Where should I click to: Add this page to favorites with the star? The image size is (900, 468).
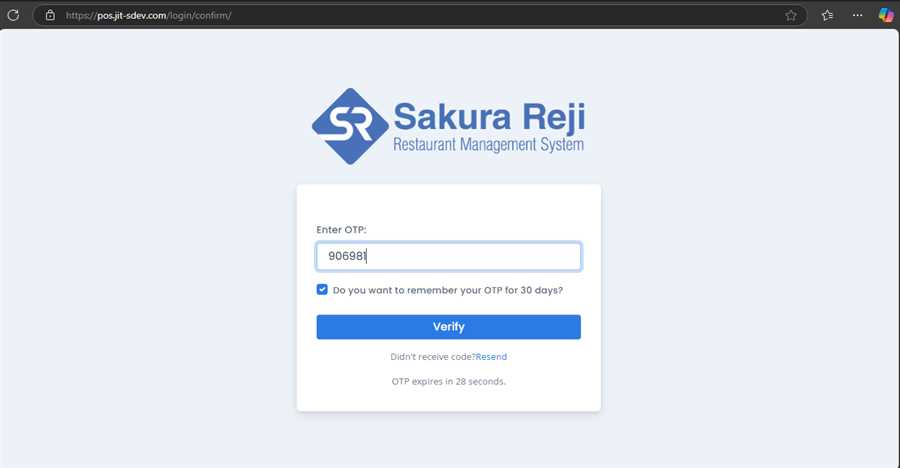791,15
